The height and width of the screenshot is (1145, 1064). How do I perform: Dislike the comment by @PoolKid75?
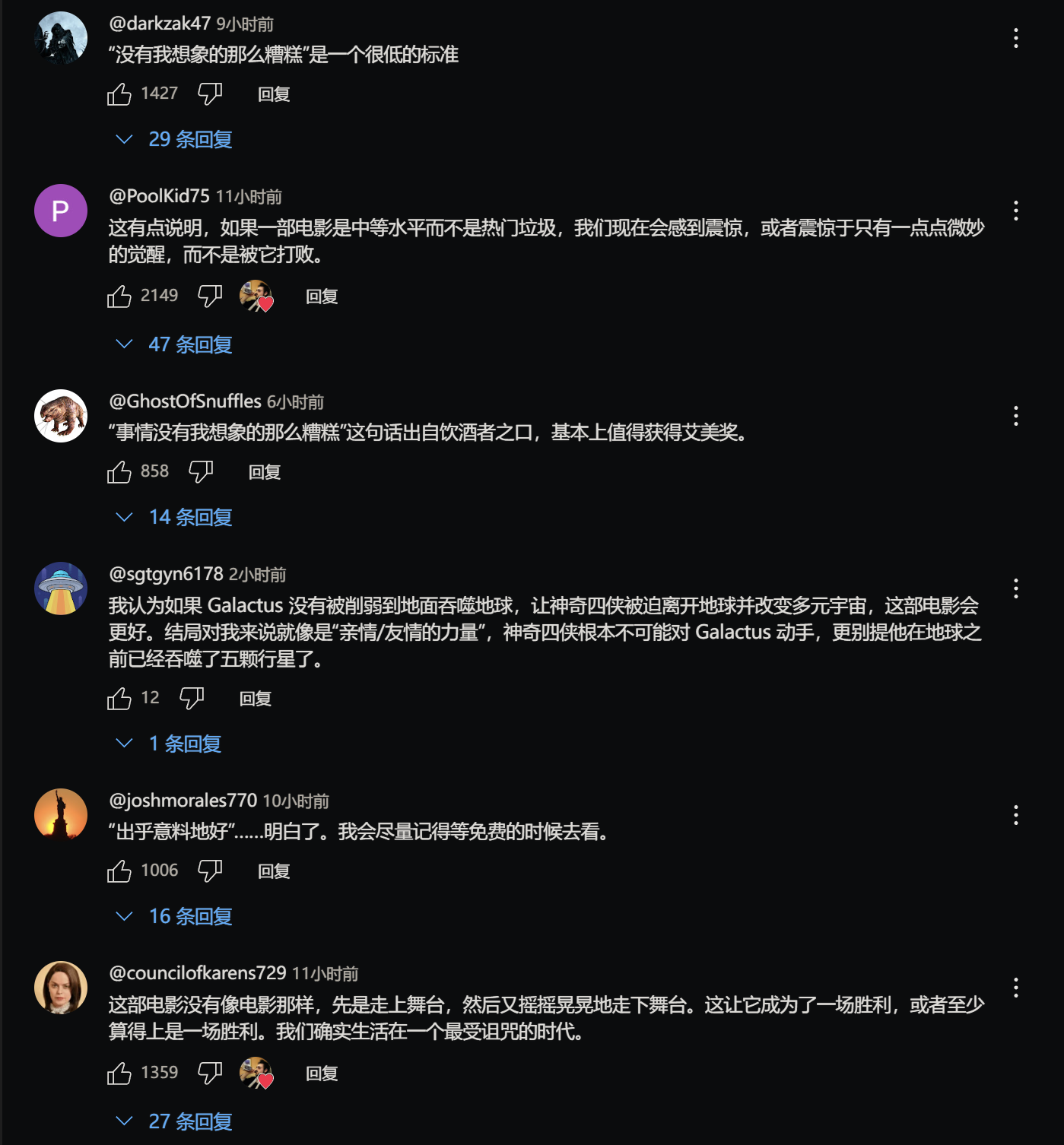pyautogui.click(x=210, y=296)
